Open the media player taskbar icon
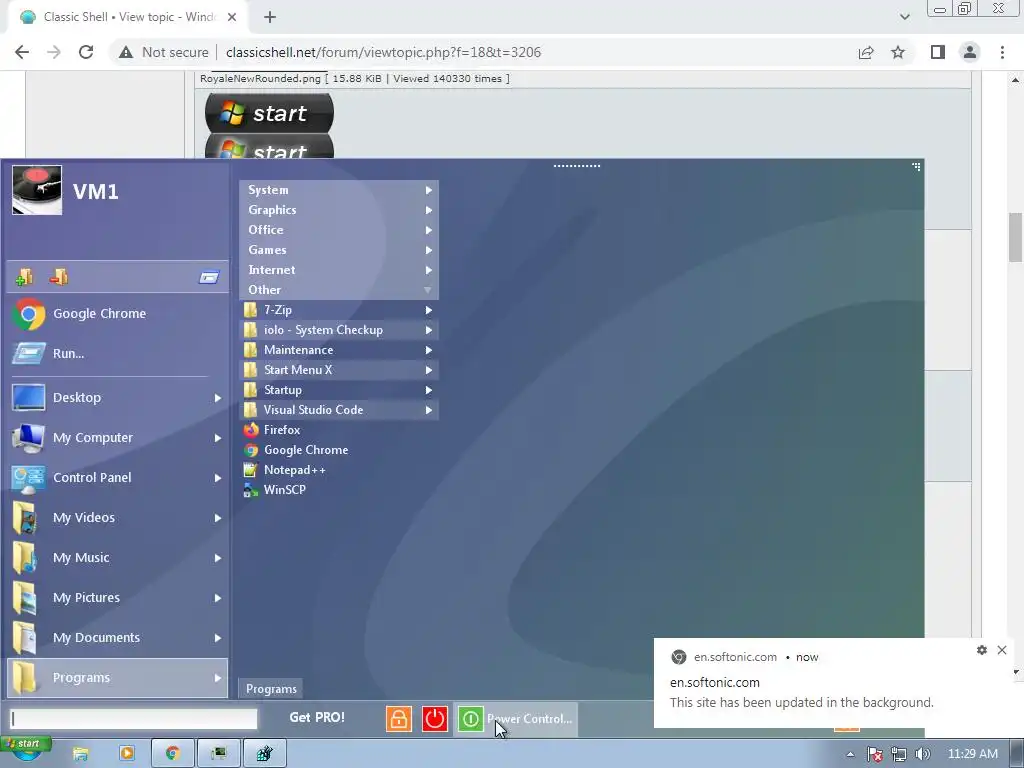Image resolution: width=1024 pixels, height=768 pixels. tap(127, 754)
